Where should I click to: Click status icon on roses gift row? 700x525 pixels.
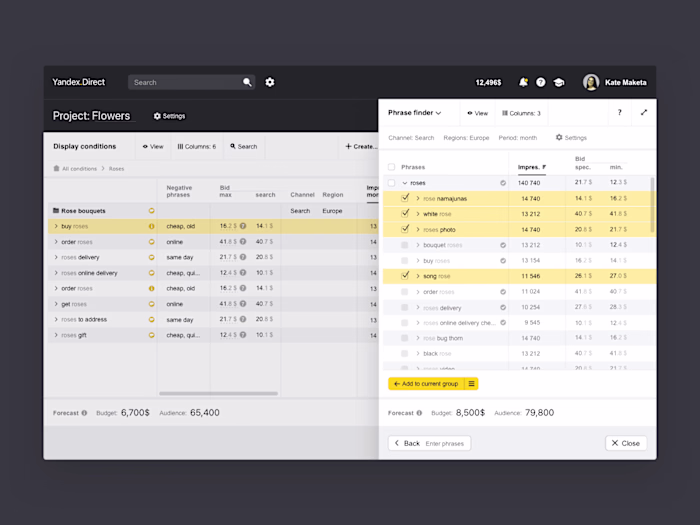point(152,335)
